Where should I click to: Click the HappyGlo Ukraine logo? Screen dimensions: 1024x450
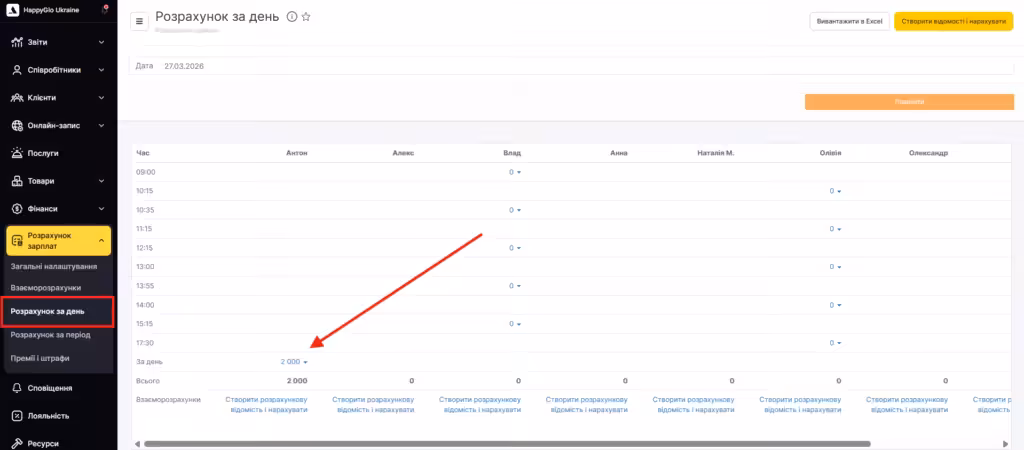(11, 10)
